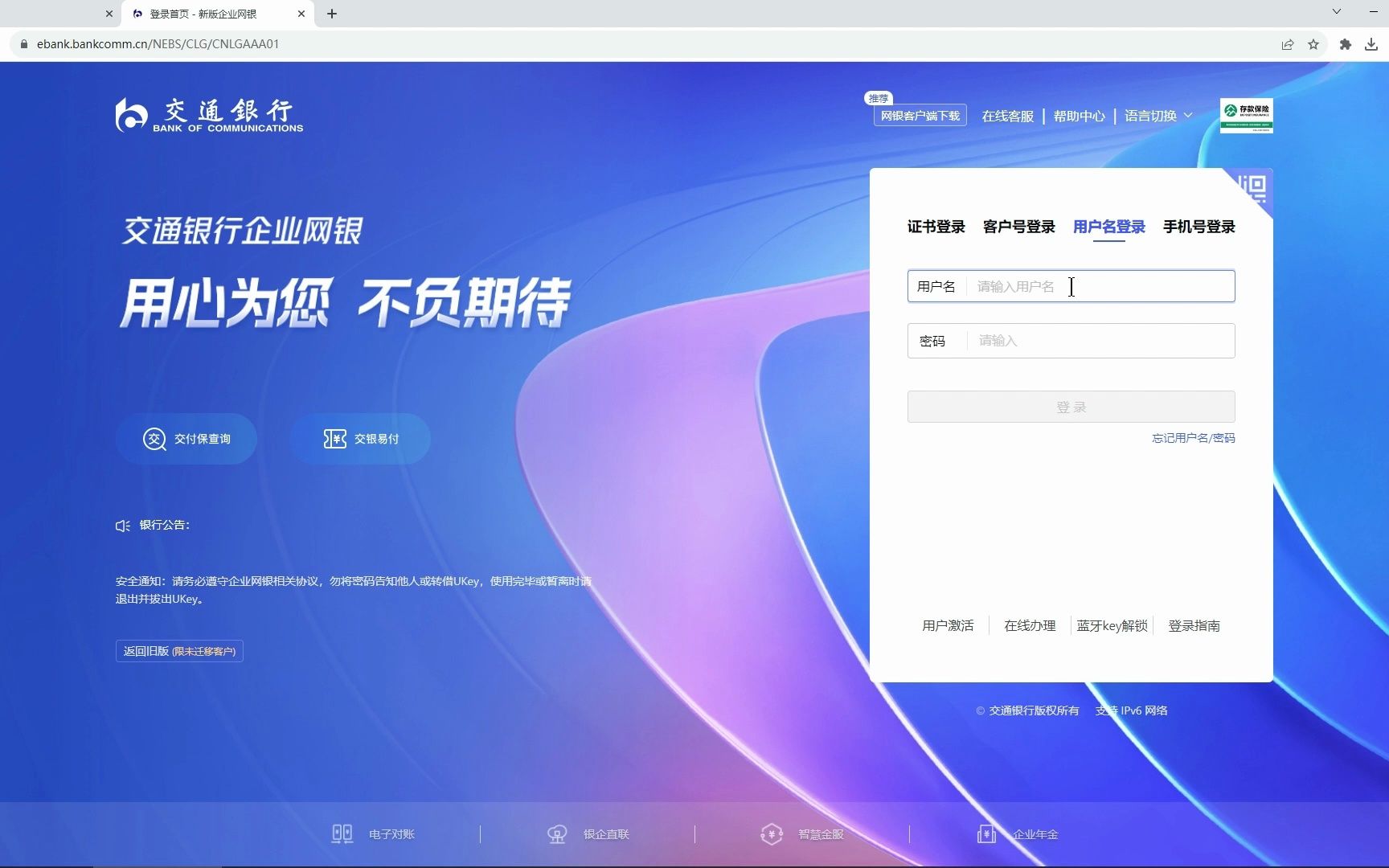Screen dimensions: 1389x868
Task: Click the 交付保查询 magnifier icon
Action: coord(154,439)
